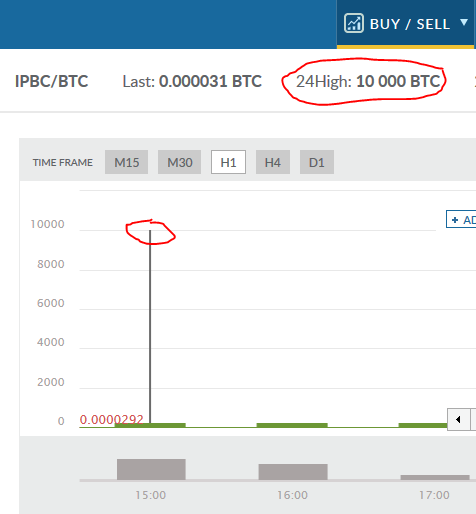Click the BUY / SELL chart icon
This screenshot has width=476, height=514.
tap(354, 23)
